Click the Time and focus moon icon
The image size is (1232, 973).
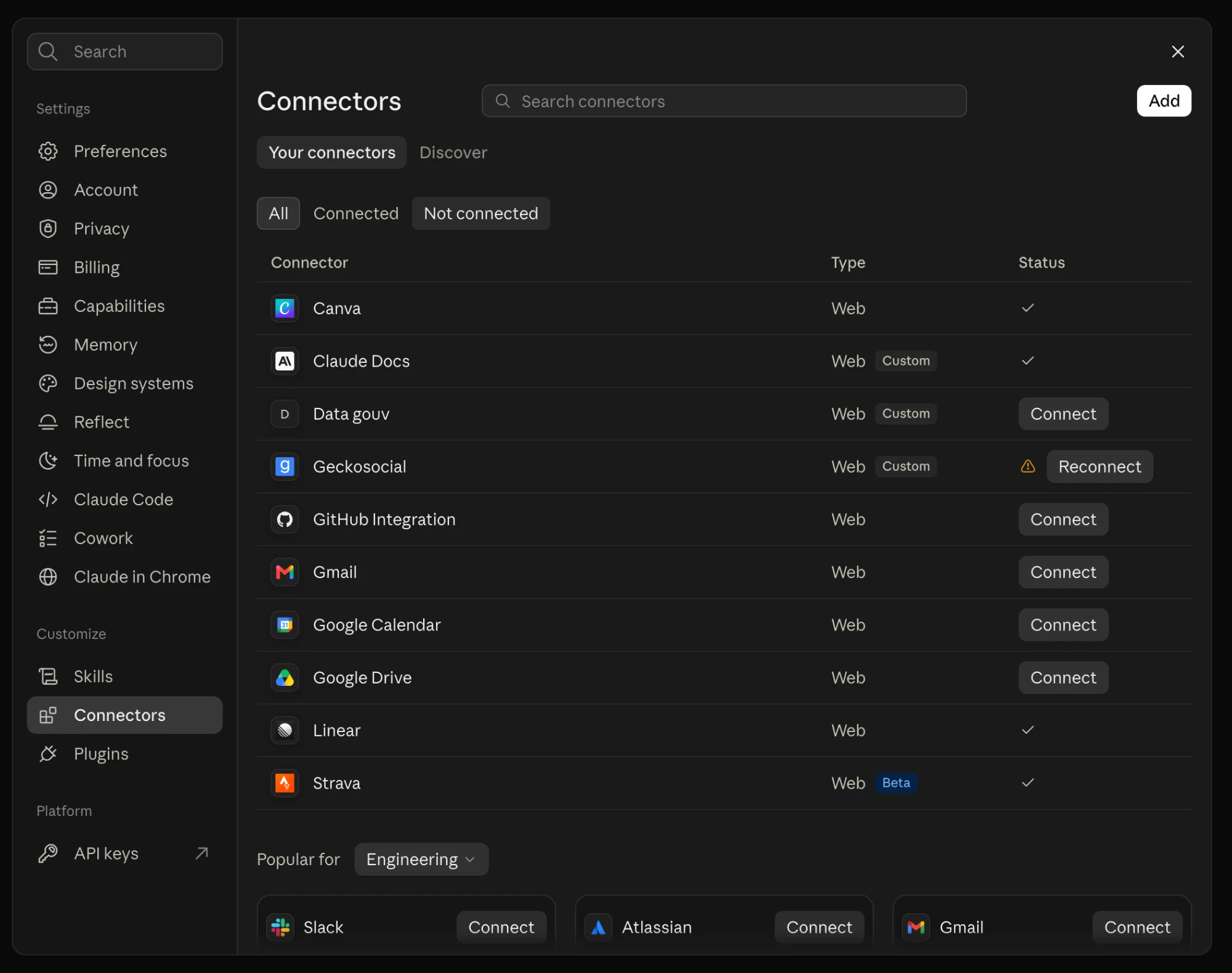click(x=48, y=461)
